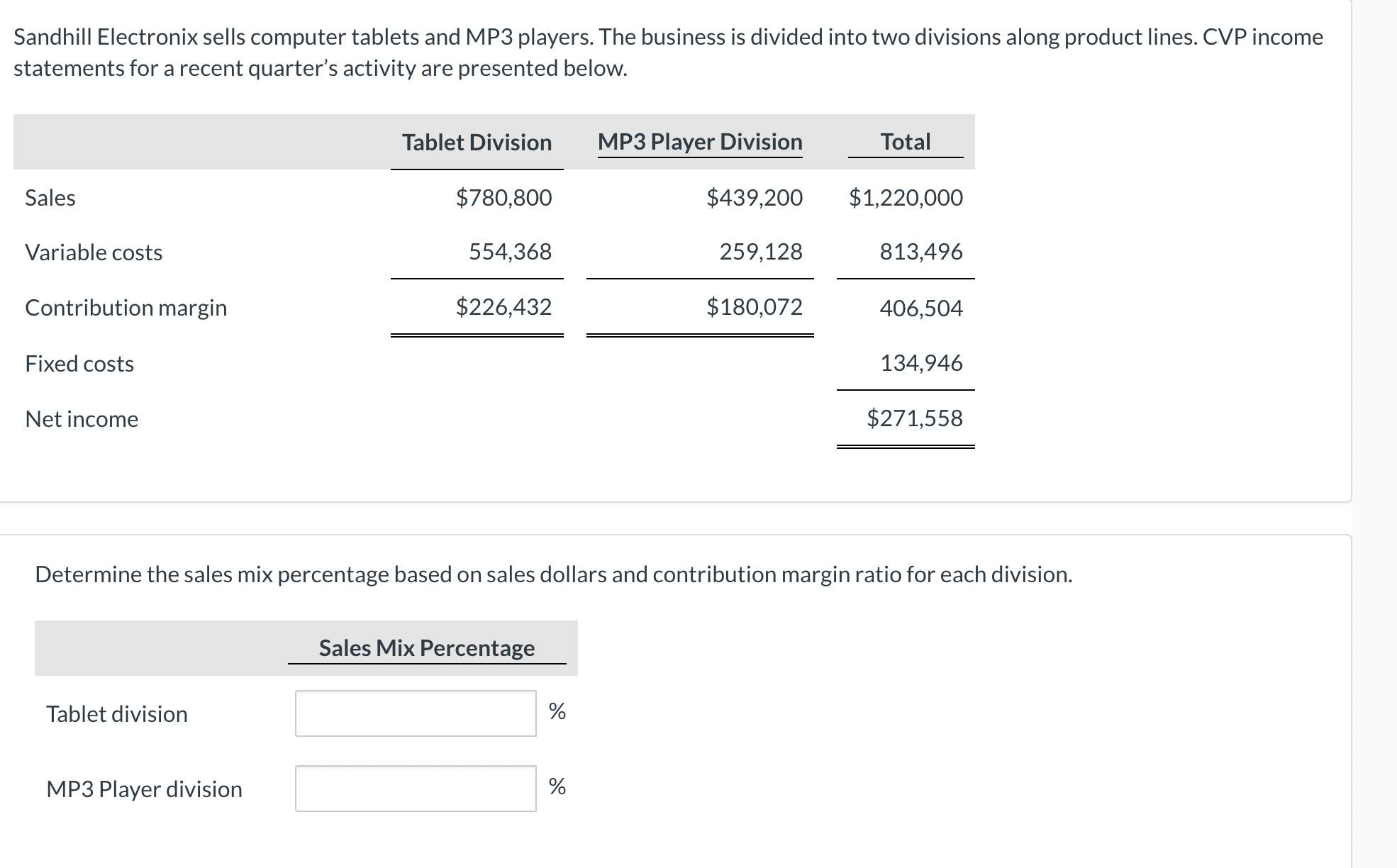Viewport: 1397px width, 868px height.
Task: Click the Tablet division sales mix input
Action: click(x=416, y=713)
